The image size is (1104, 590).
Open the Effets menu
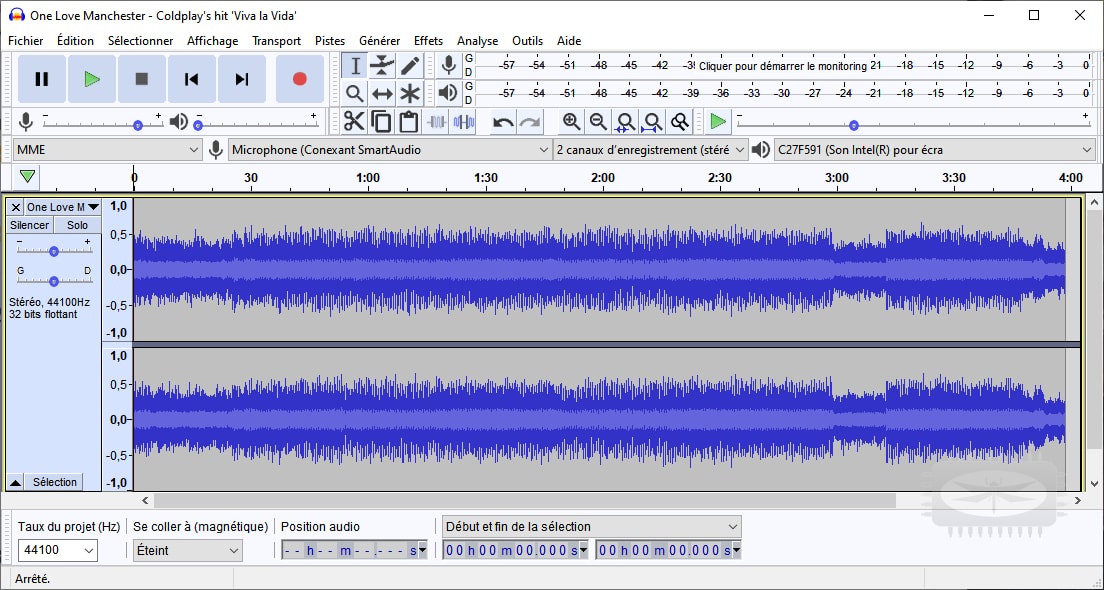pos(428,41)
